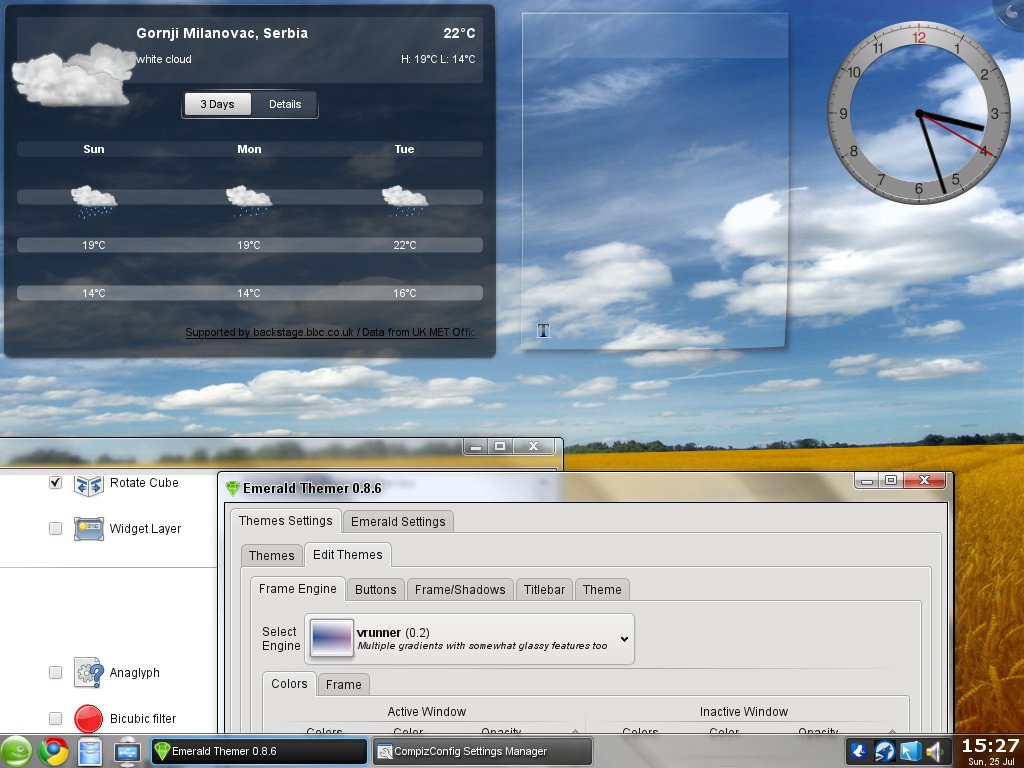Click the Active Window column header
The height and width of the screenshot is (768, 1024).
point(426,711)
